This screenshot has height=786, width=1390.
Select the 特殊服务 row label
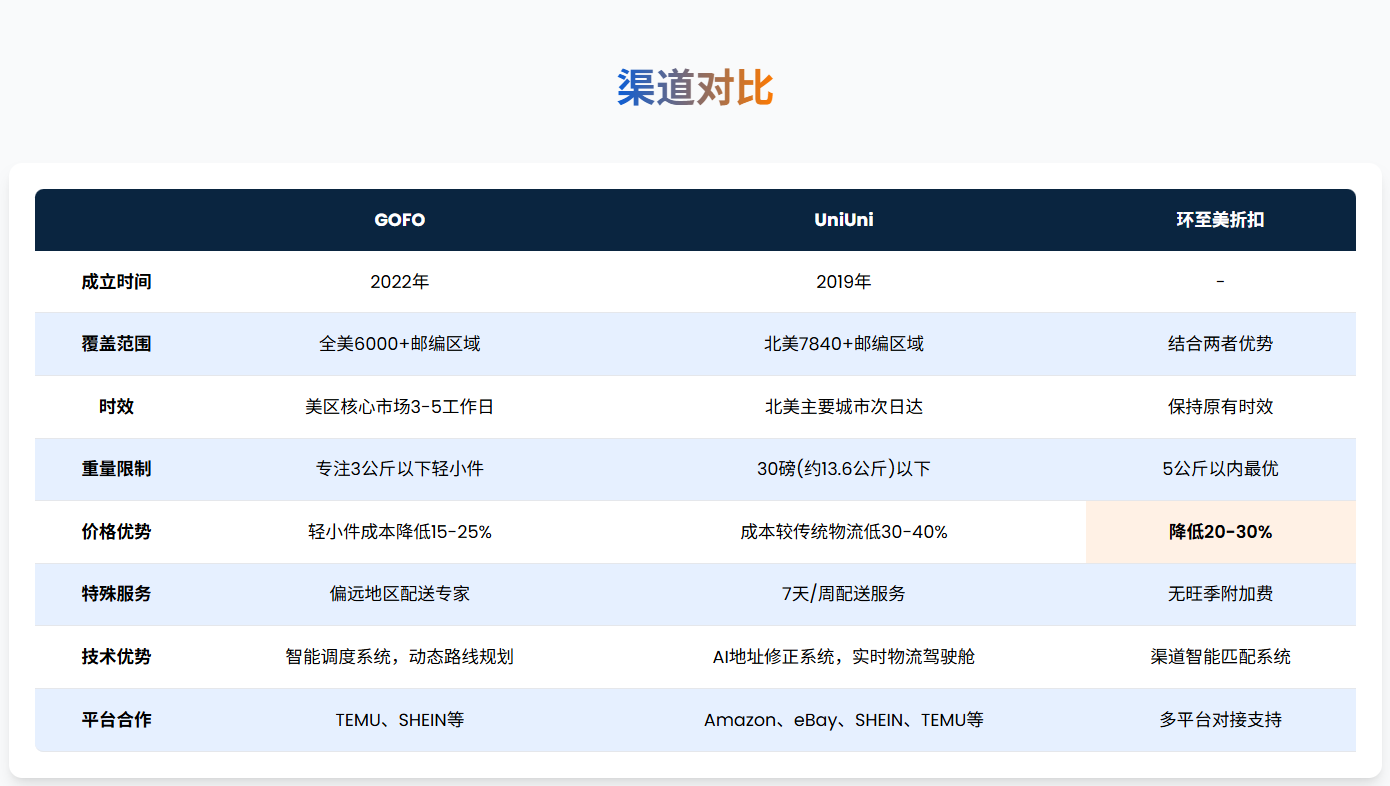pyautogui.click(x=116, y=594)
